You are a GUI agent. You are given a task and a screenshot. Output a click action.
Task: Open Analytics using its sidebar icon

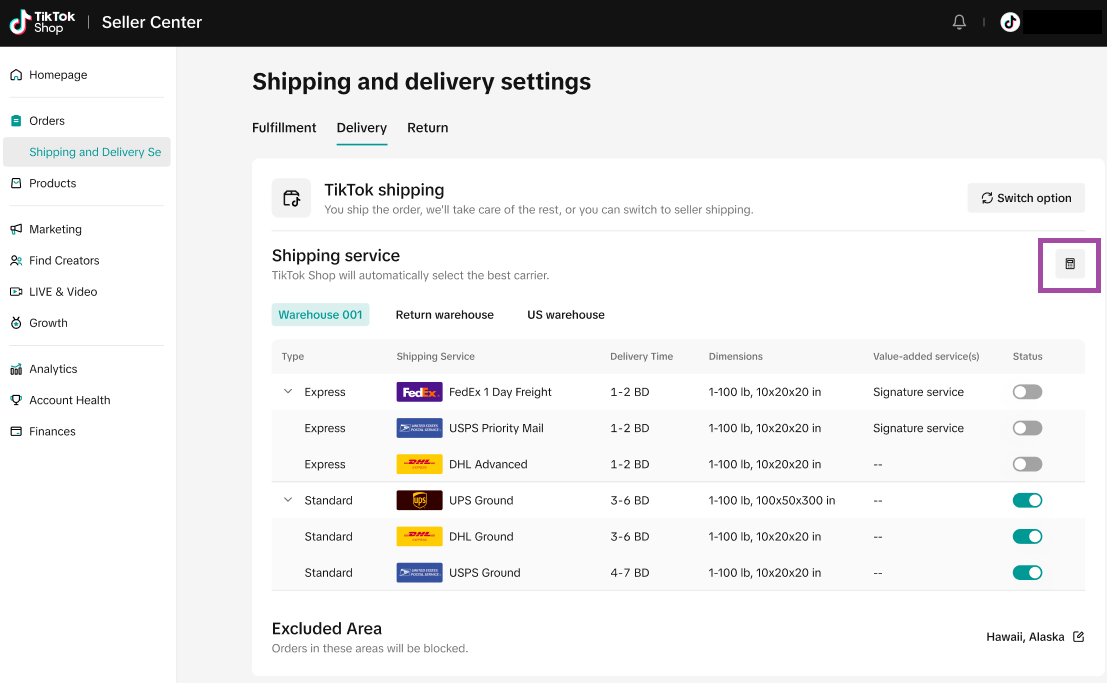click(15, 368)
